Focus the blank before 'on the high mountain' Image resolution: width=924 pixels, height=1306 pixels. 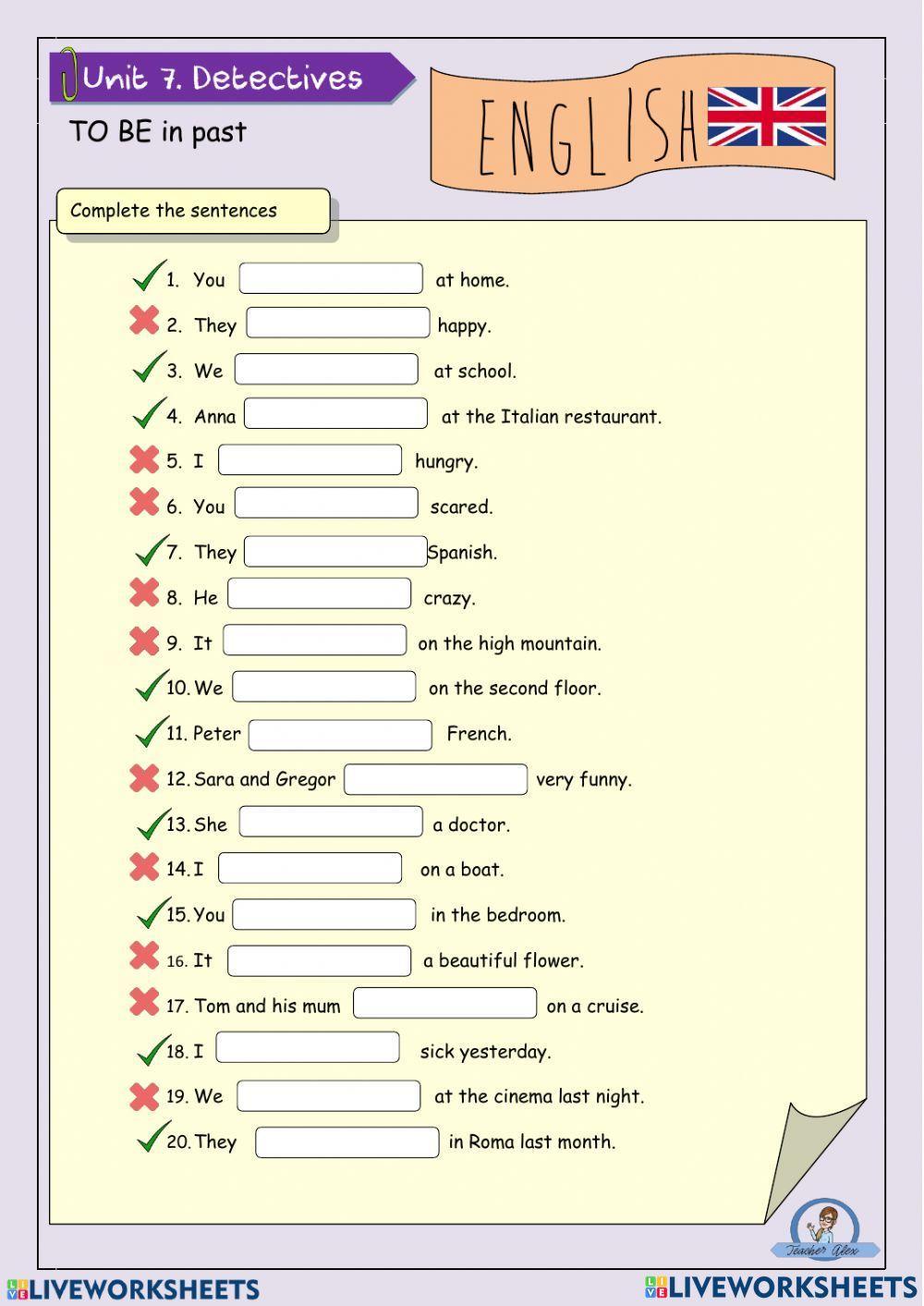click(314, 641)
